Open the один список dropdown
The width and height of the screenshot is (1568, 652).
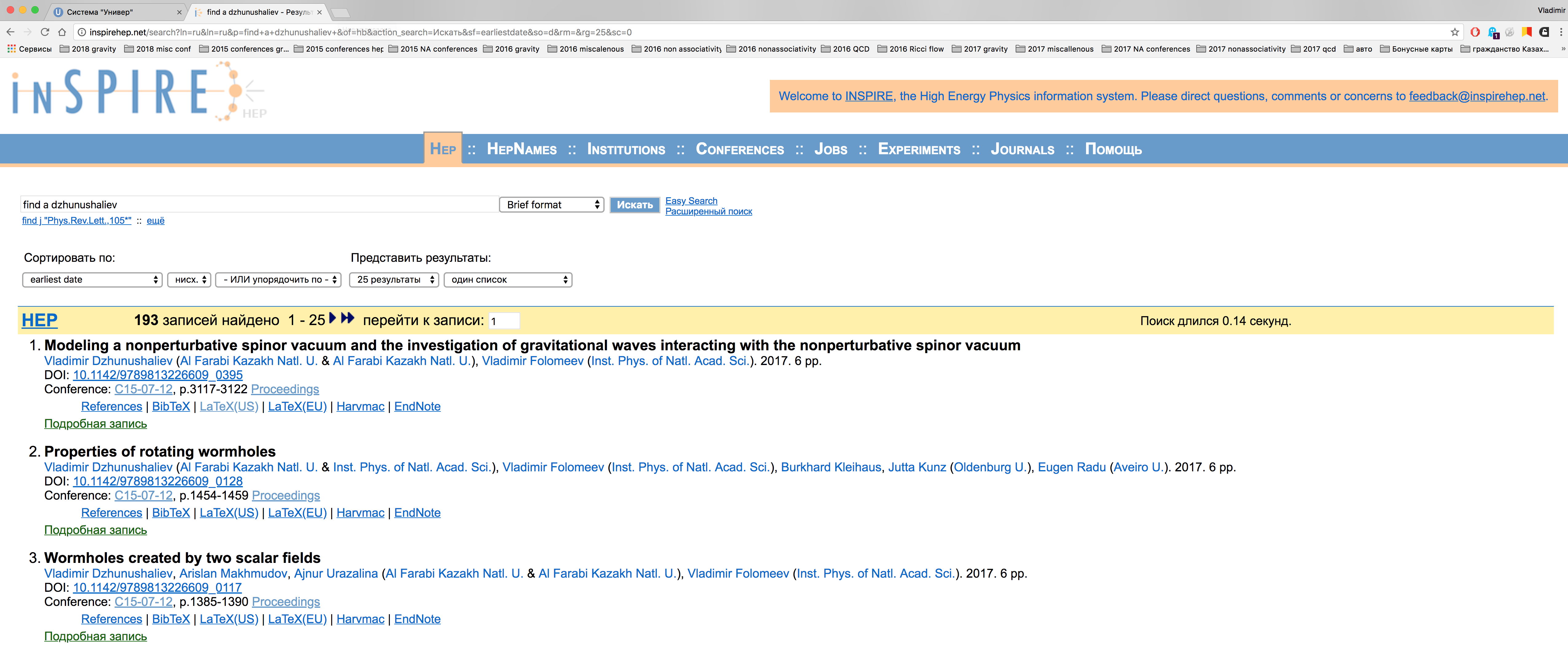pyautogui.click(x=508, y=280)
